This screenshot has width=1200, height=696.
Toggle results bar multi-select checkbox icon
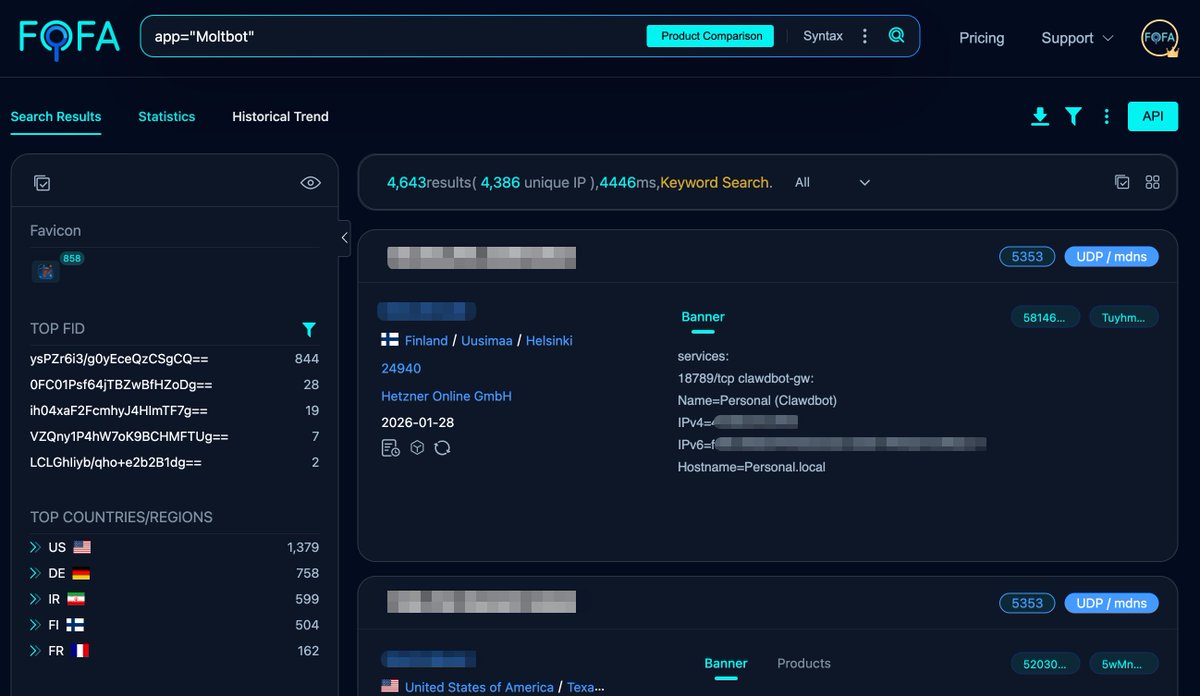(x=1122, y=182)
